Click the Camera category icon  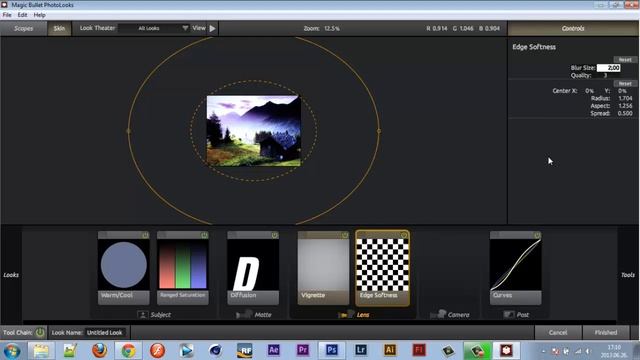click(x=438, y=315)
